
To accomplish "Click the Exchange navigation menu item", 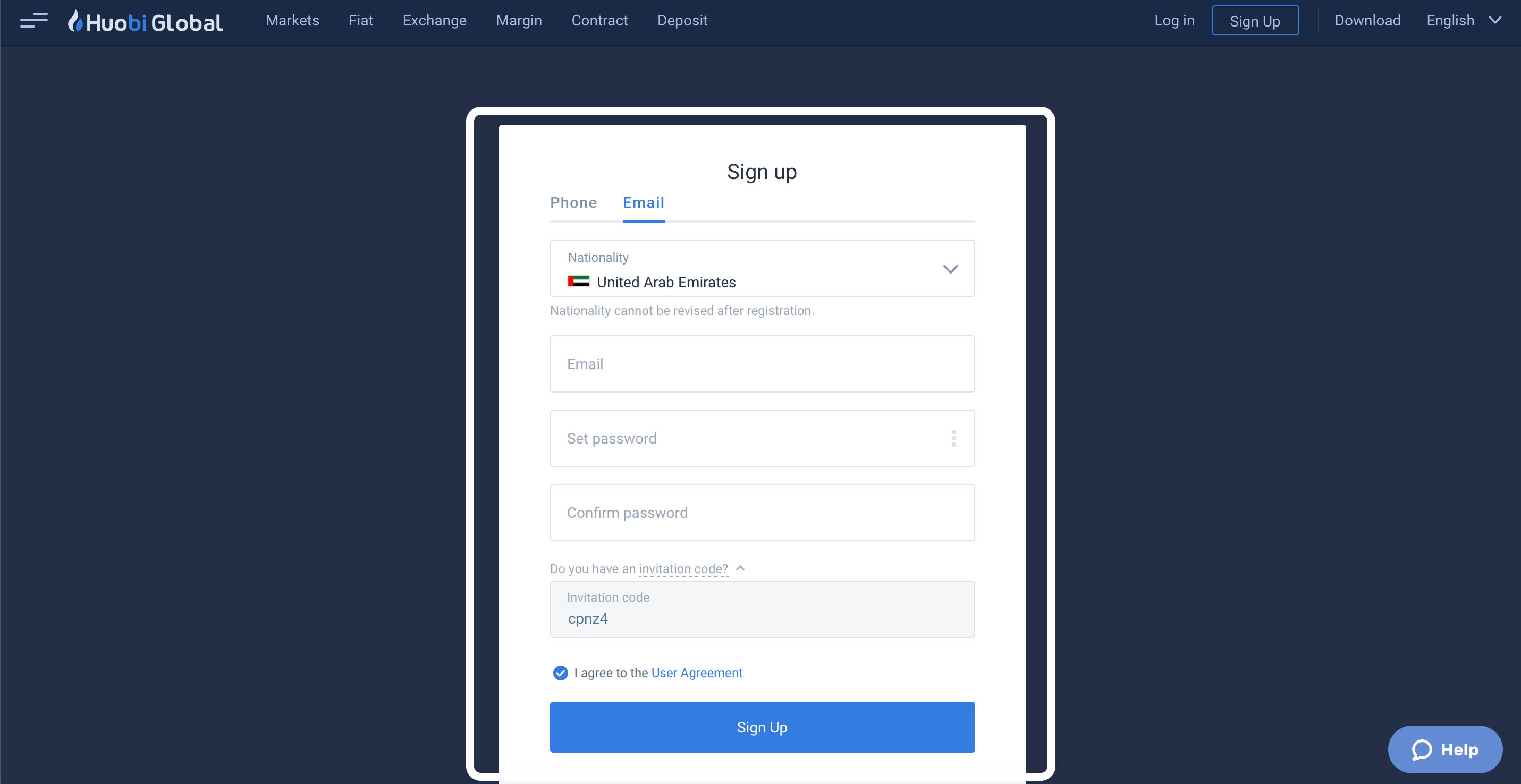I will pyautogui.click(x=434, y=20).
